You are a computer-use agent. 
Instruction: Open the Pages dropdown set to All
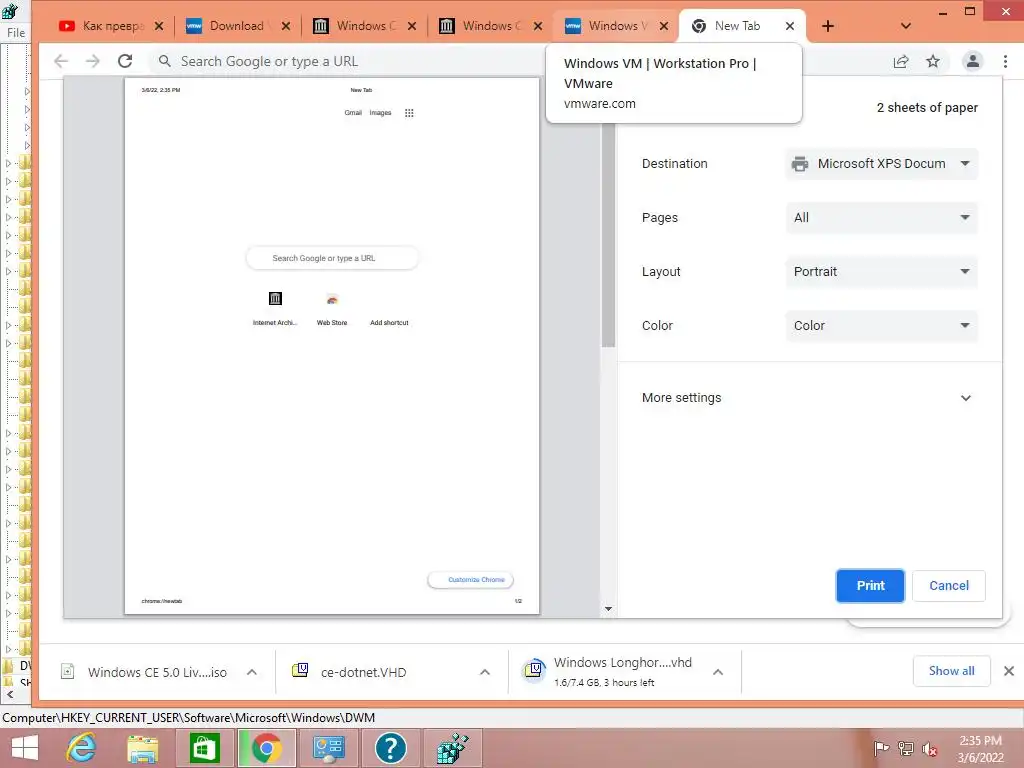882,217
